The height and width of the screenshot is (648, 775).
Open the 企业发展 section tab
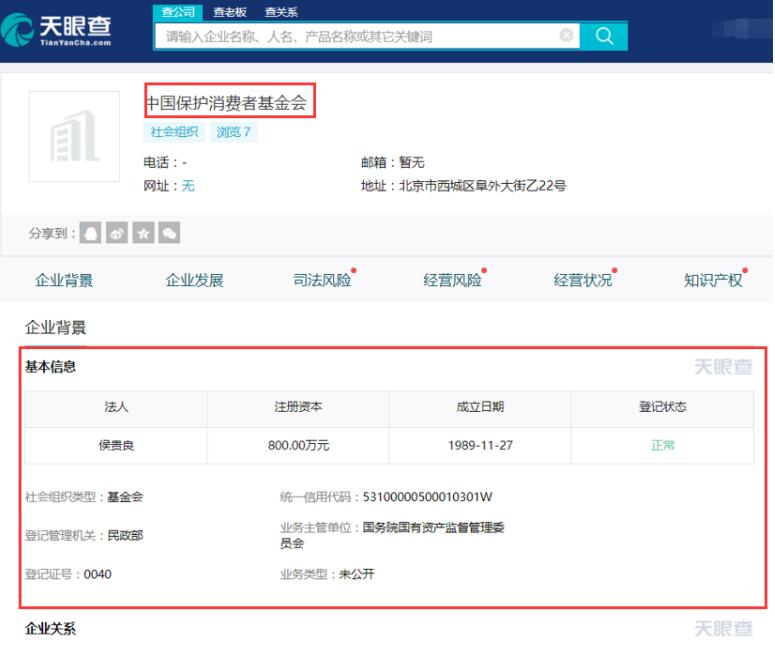[194, 280]
